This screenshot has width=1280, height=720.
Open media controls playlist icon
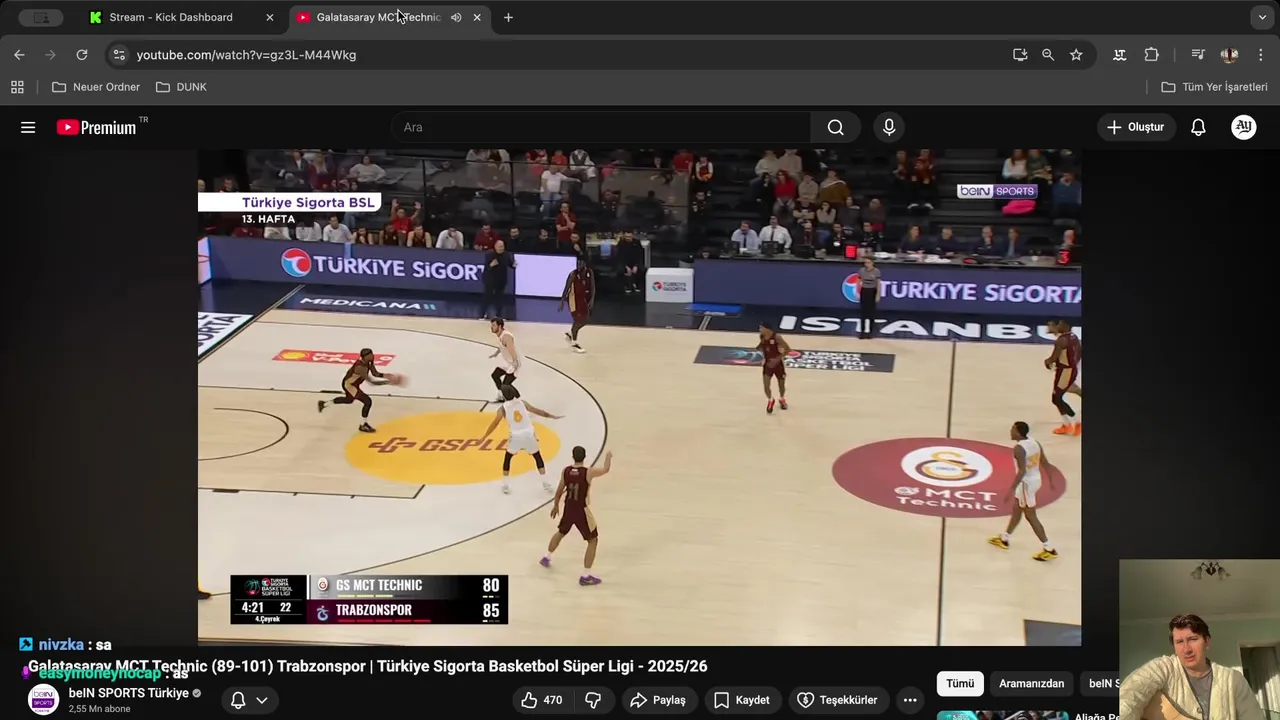(1198, 55)
